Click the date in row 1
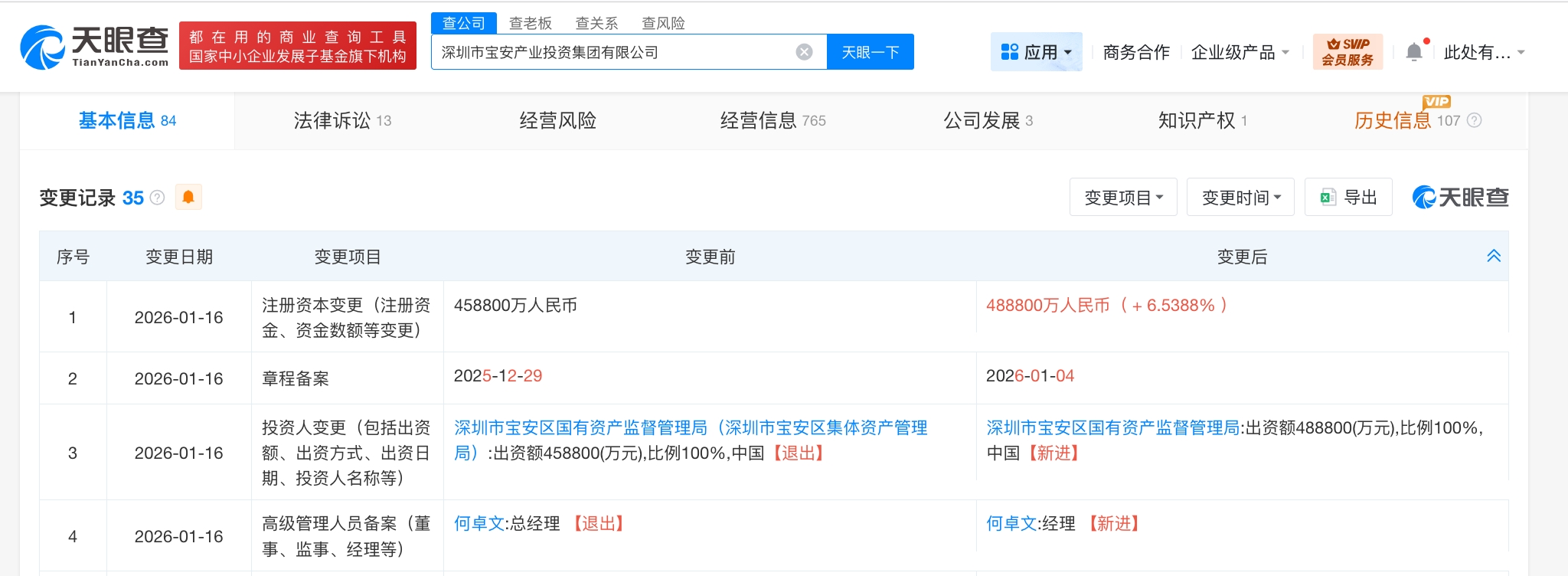 click(179, 317)
